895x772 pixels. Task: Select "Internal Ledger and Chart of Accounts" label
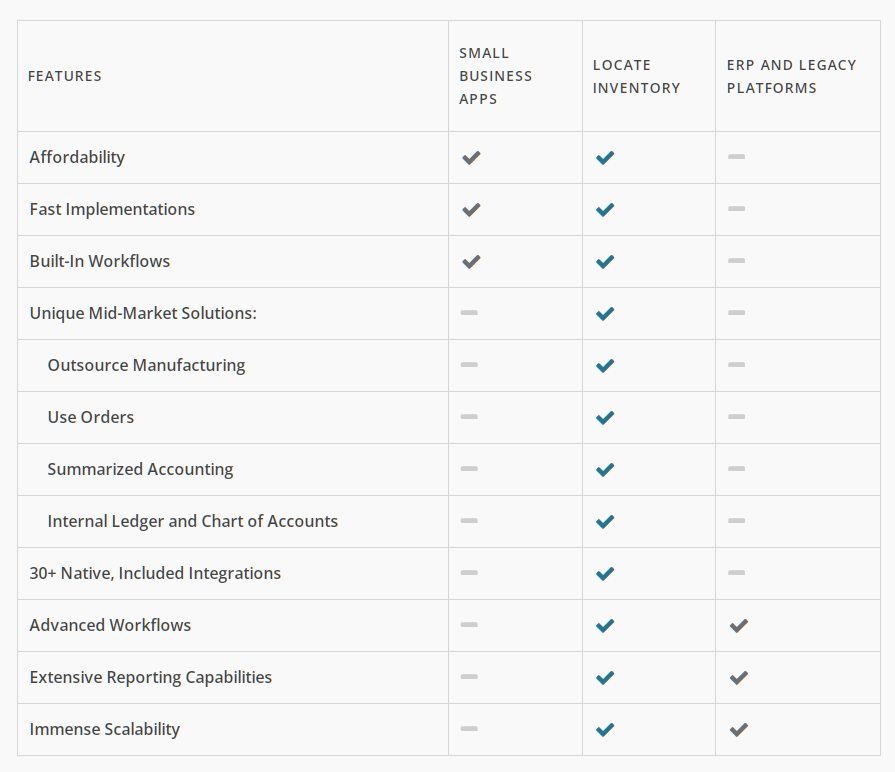point(193,521)
